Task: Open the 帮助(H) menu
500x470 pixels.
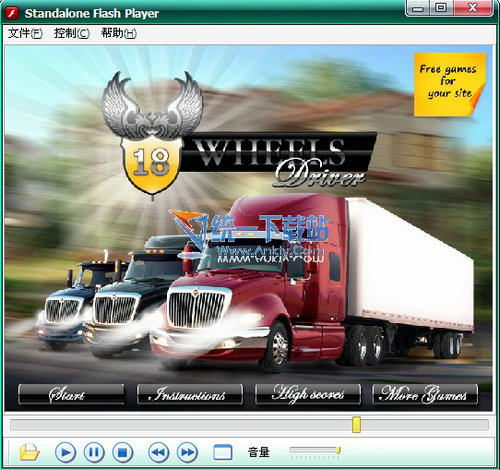Action: pos(119,33)
